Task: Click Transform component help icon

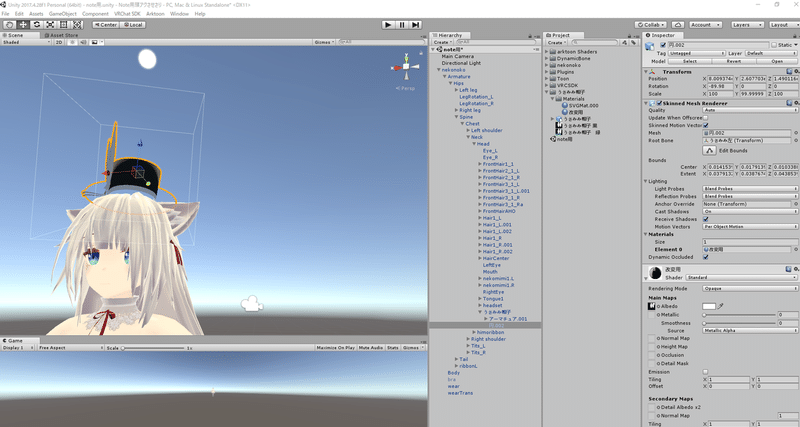Action: click(789, 72)
